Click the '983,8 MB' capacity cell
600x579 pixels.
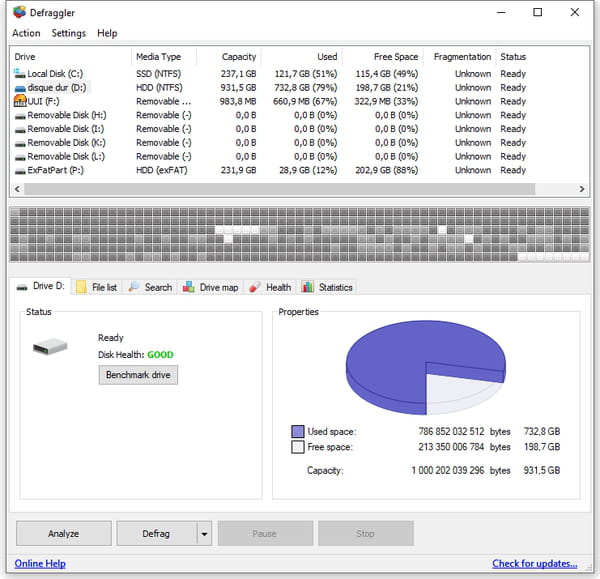coord(238,101)
